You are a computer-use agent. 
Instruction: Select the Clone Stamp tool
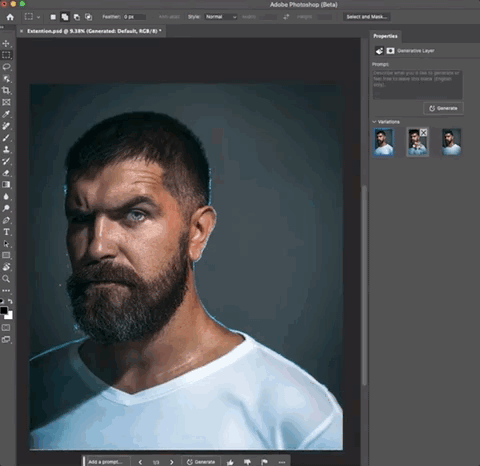[6, 149]
